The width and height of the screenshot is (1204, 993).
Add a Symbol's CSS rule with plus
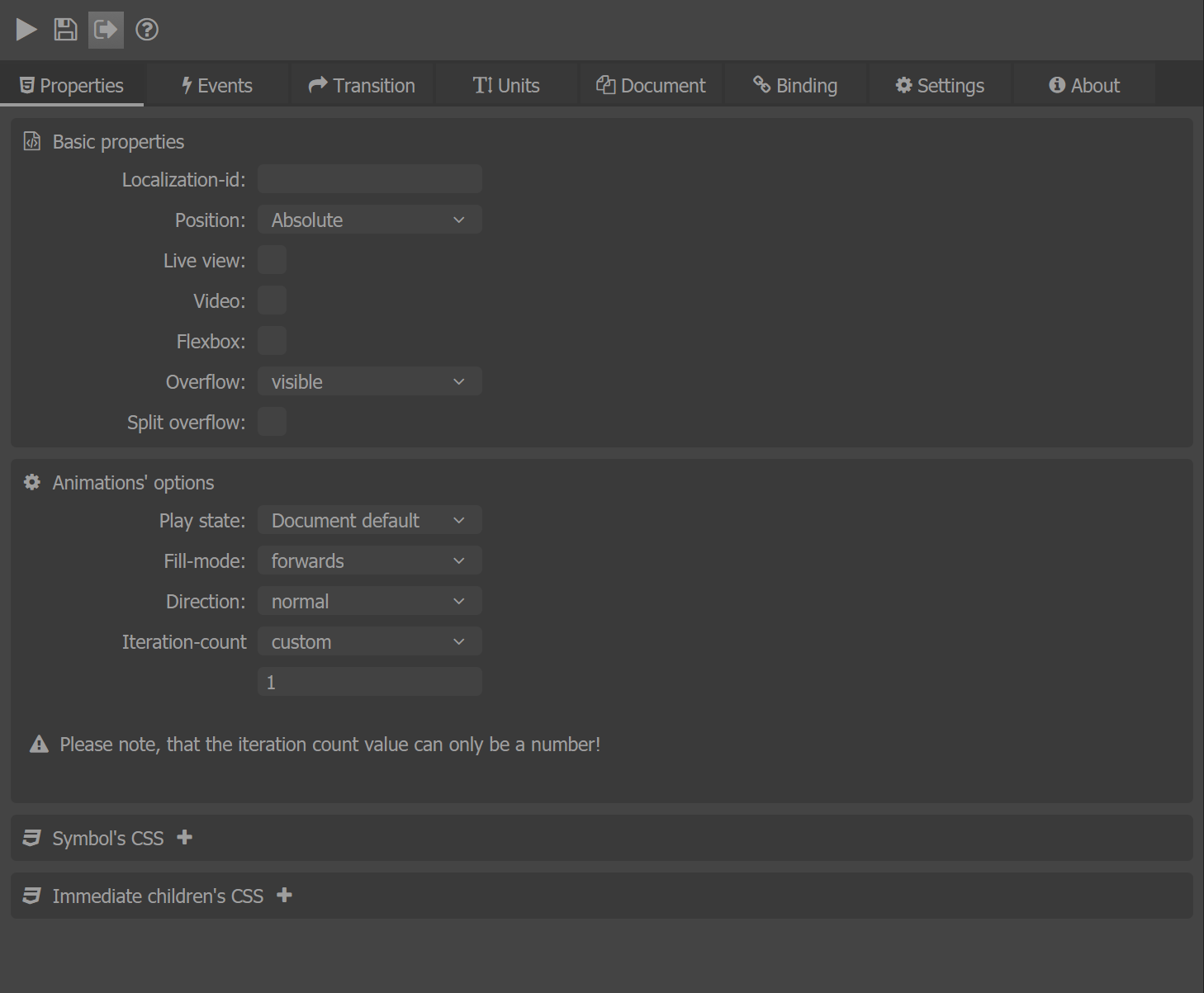pos(185,837)
